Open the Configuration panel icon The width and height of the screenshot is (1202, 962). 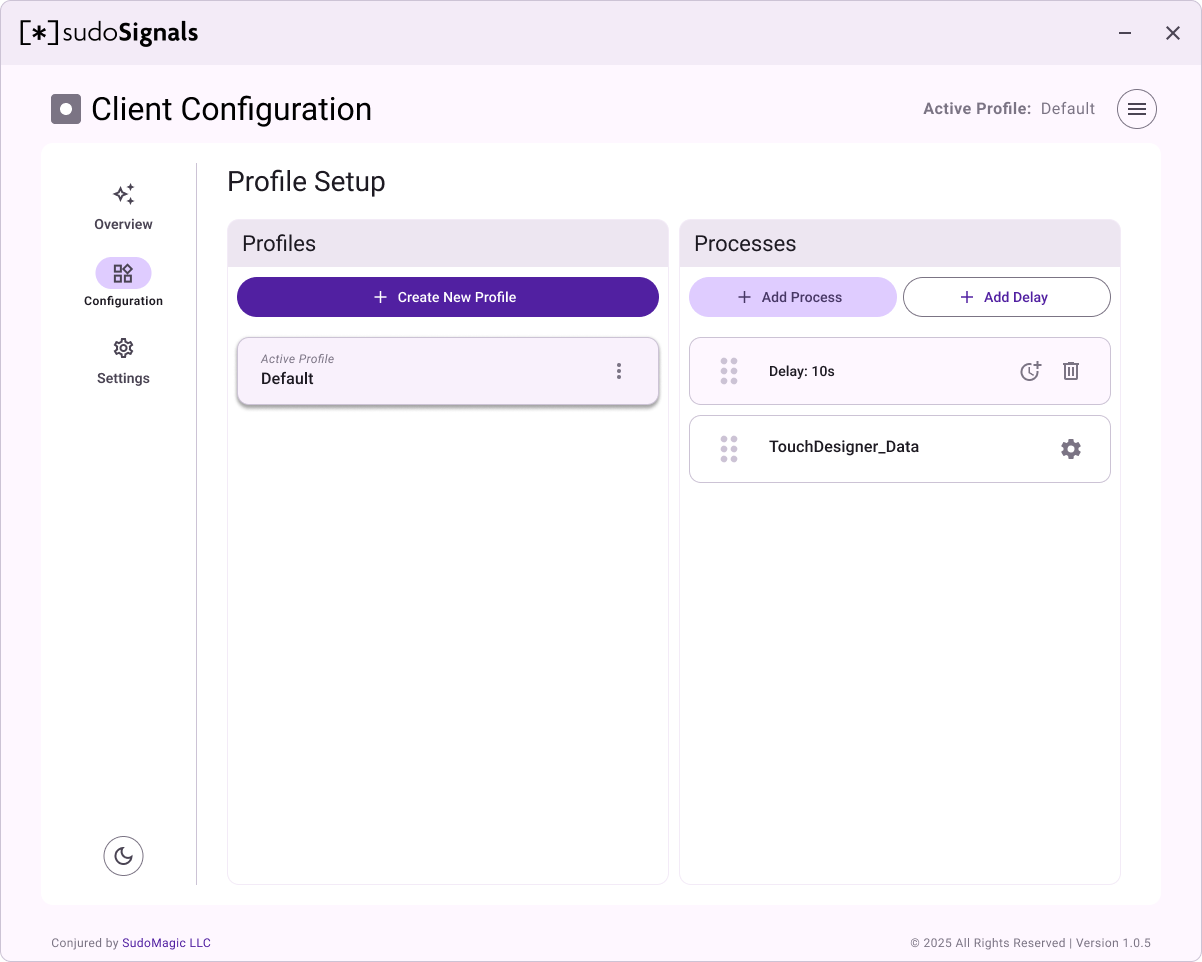point(123,272)
